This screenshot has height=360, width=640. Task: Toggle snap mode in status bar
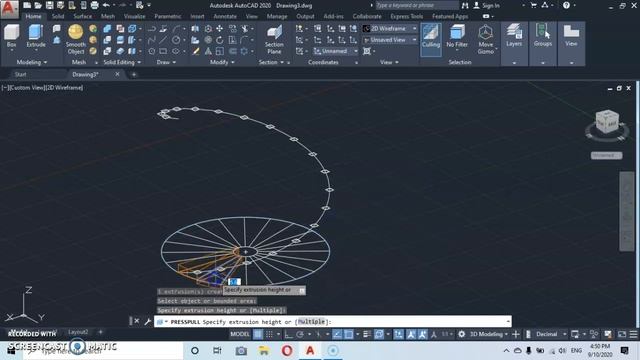269,334
